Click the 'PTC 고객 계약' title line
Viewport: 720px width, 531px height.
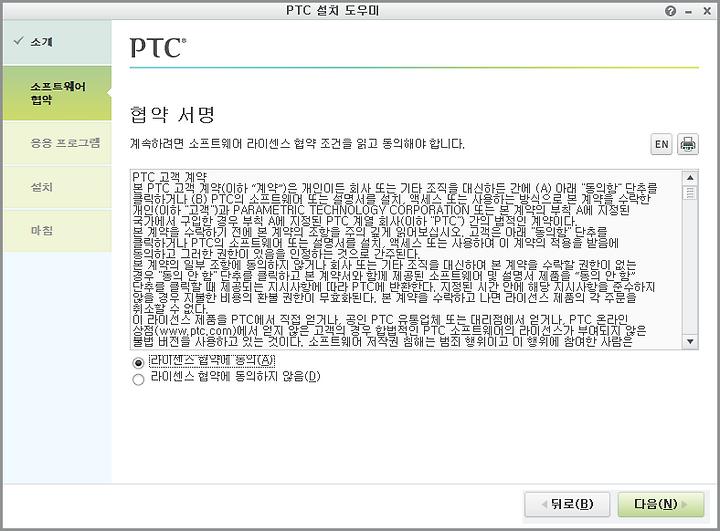(x=169, y=177)
